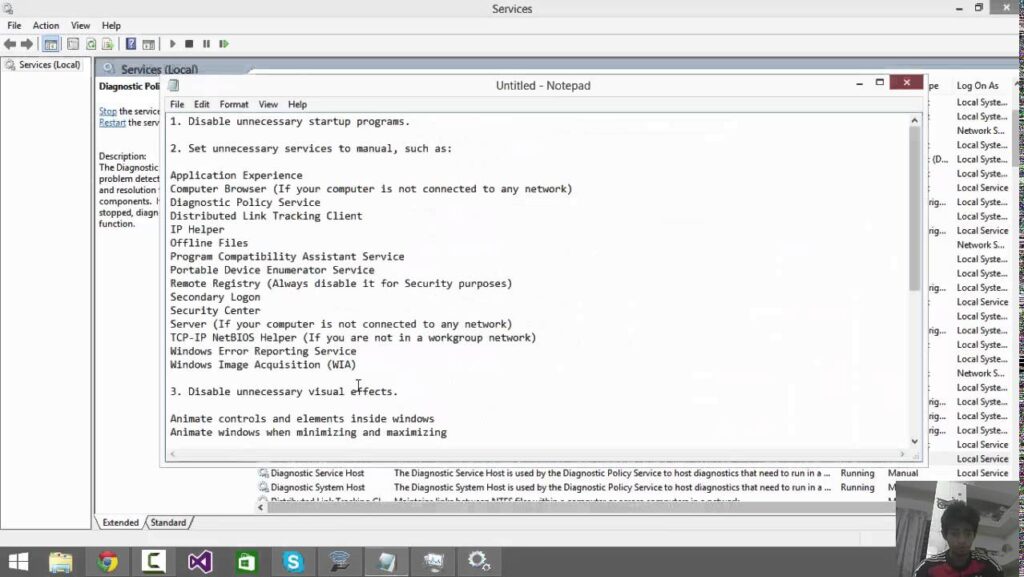Image resolution: width=1024 pixels, height=577 pixels.
Task: Switch to Services via taskbar gear icon
Action: 479,561
